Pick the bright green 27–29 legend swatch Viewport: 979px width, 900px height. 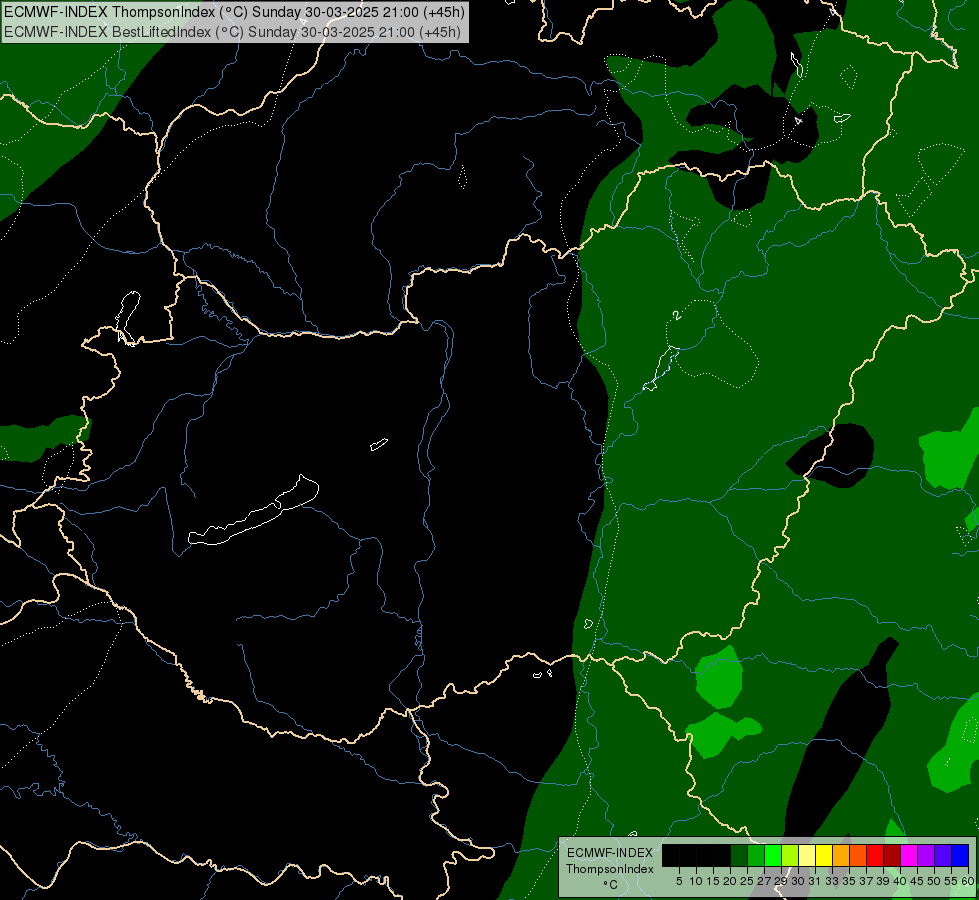[x=772, y=855]
